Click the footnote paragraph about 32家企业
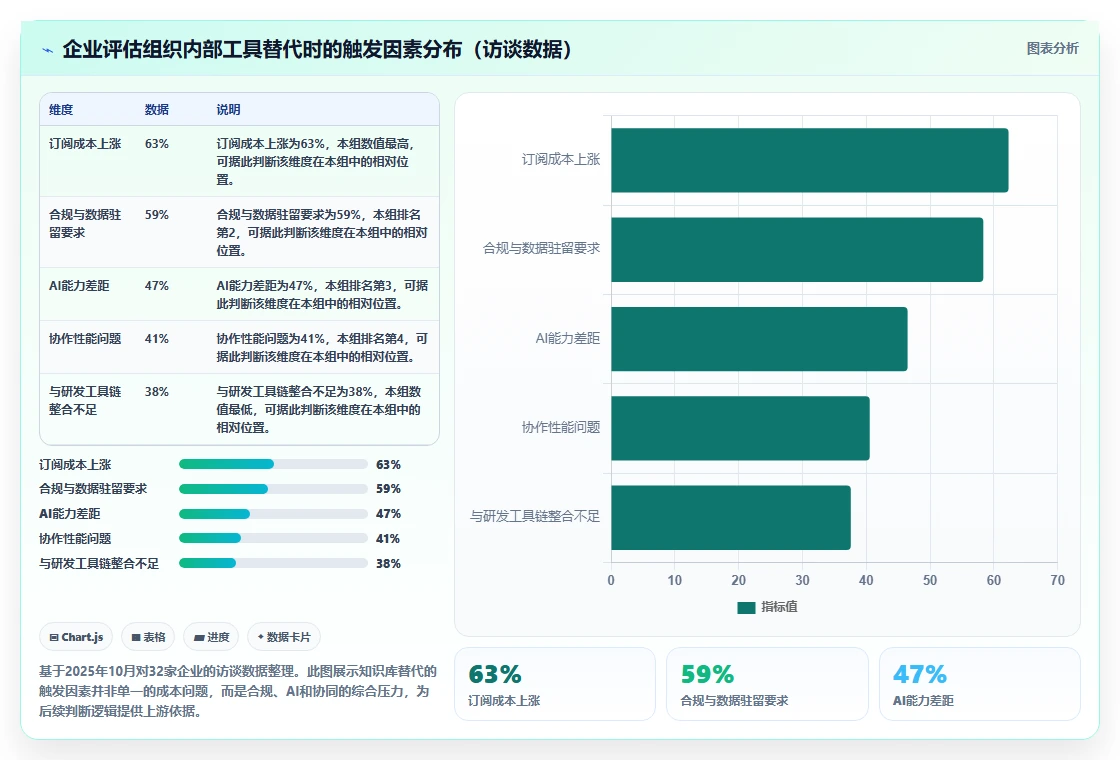1120x760 pixels. (x=238, y=691)
